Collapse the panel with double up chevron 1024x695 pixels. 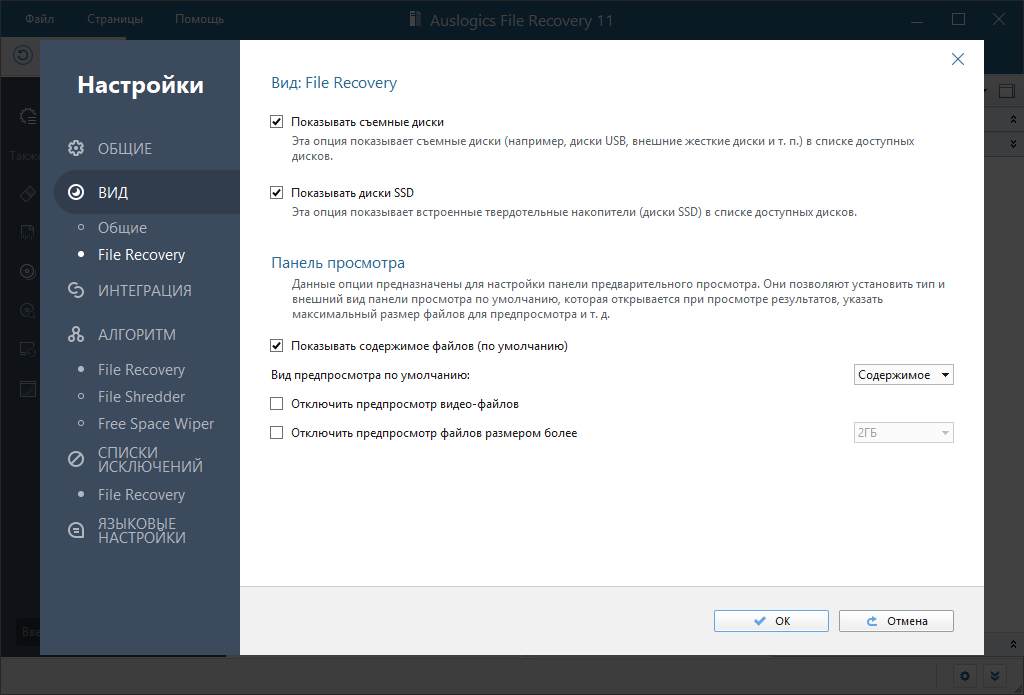1013,120
